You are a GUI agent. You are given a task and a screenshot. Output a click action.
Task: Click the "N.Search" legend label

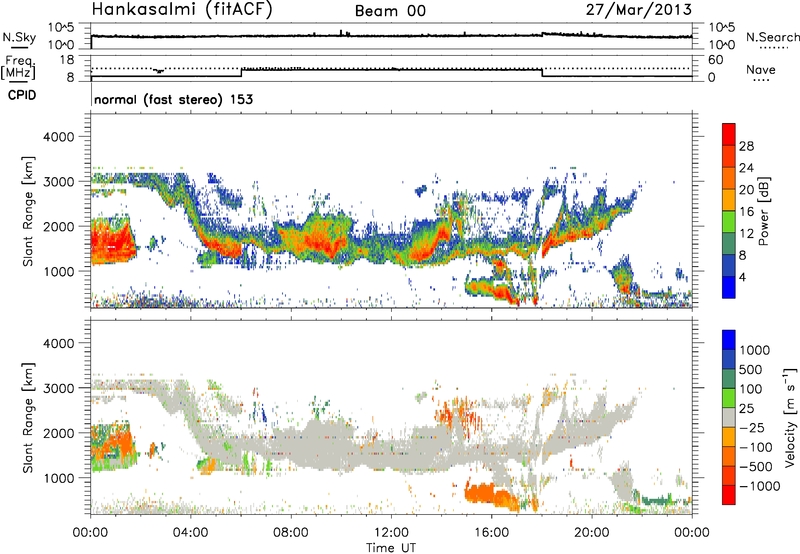772,37
